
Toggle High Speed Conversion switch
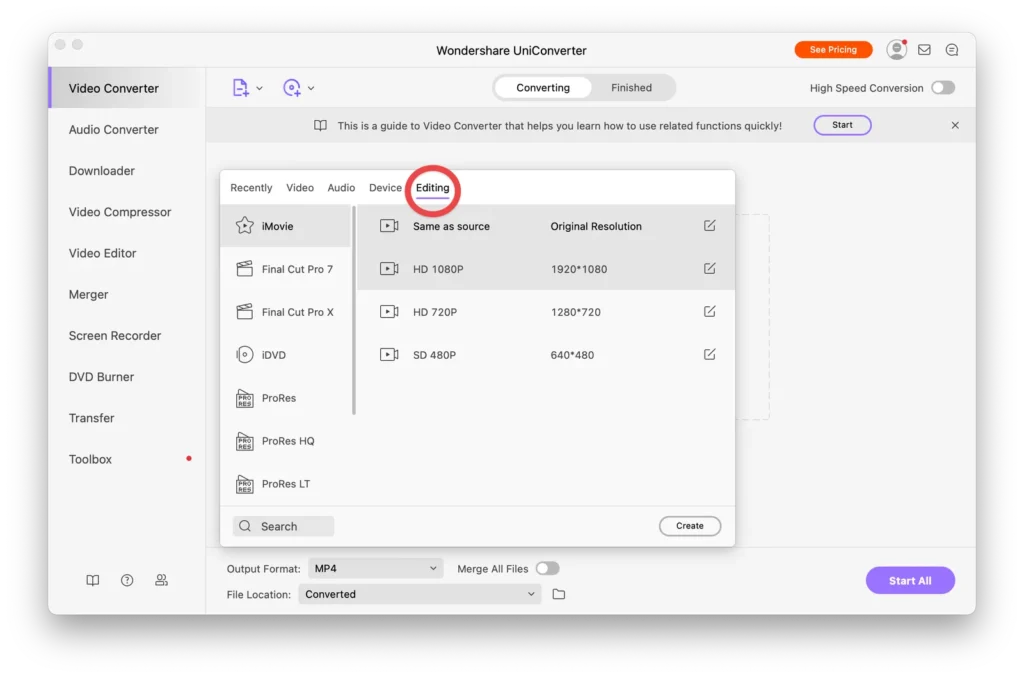[x=942, y=88]
